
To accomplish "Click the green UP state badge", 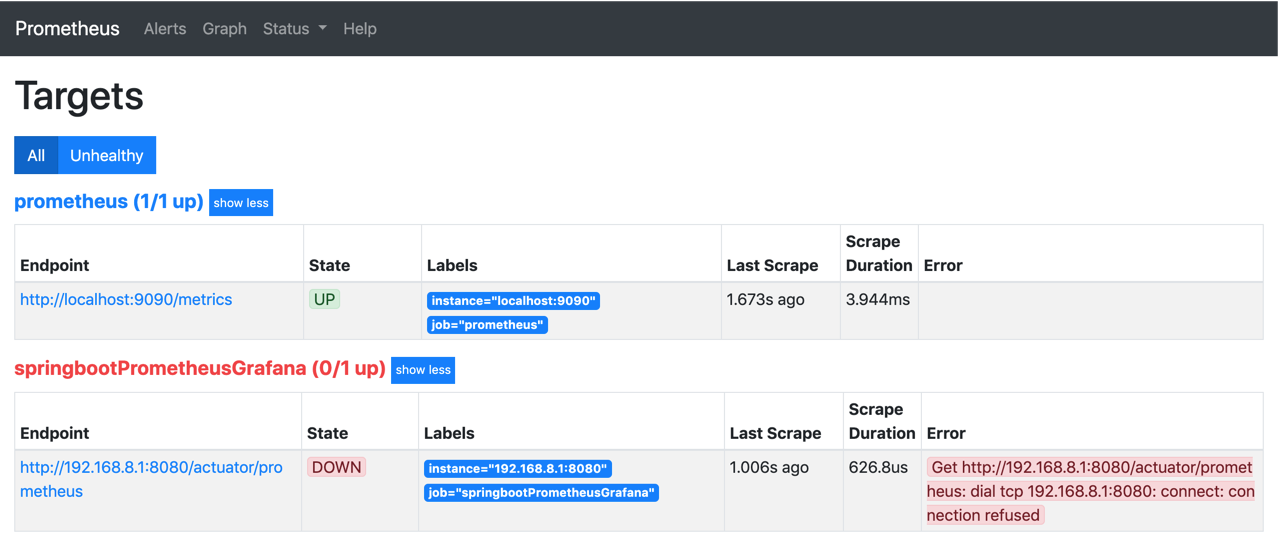I will (x=325, y=299).
